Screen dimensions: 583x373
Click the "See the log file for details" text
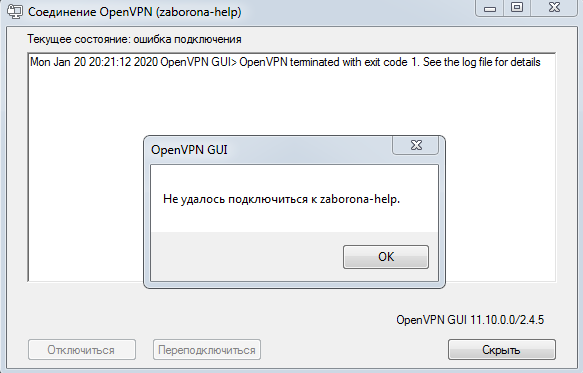(x=481, y=62)
